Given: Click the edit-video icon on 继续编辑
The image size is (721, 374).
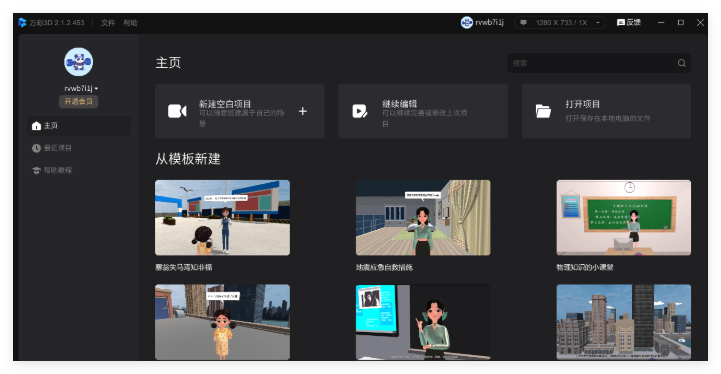Looking at the screenshot, I should coord(360,111).
